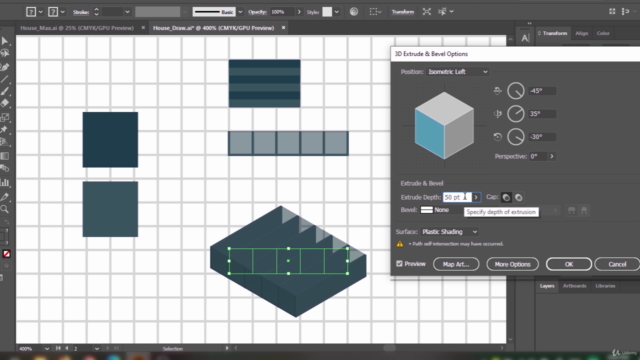
Task: Select the Eyedropper tool
Action: point(4,197)
